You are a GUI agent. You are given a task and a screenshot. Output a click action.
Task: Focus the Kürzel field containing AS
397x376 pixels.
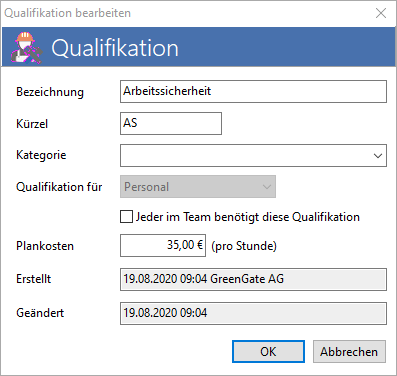[x=171, y=123]
